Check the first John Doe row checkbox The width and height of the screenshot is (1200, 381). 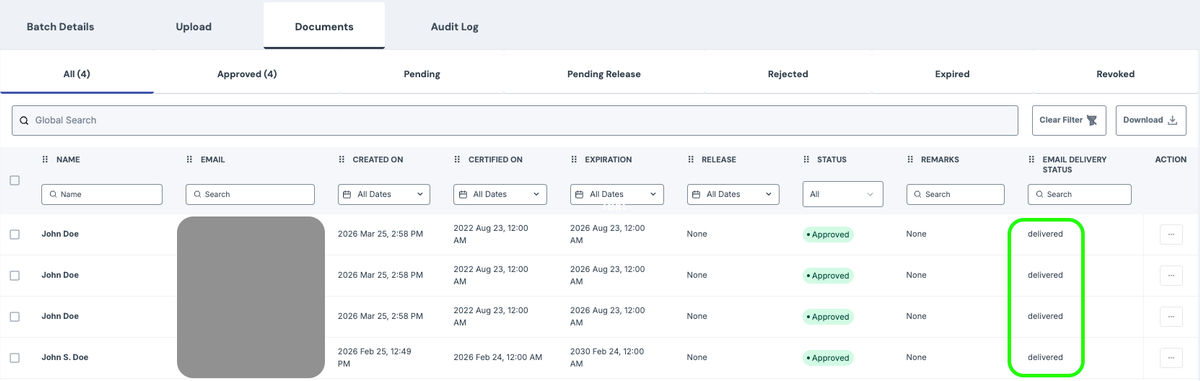pos(14,234)
